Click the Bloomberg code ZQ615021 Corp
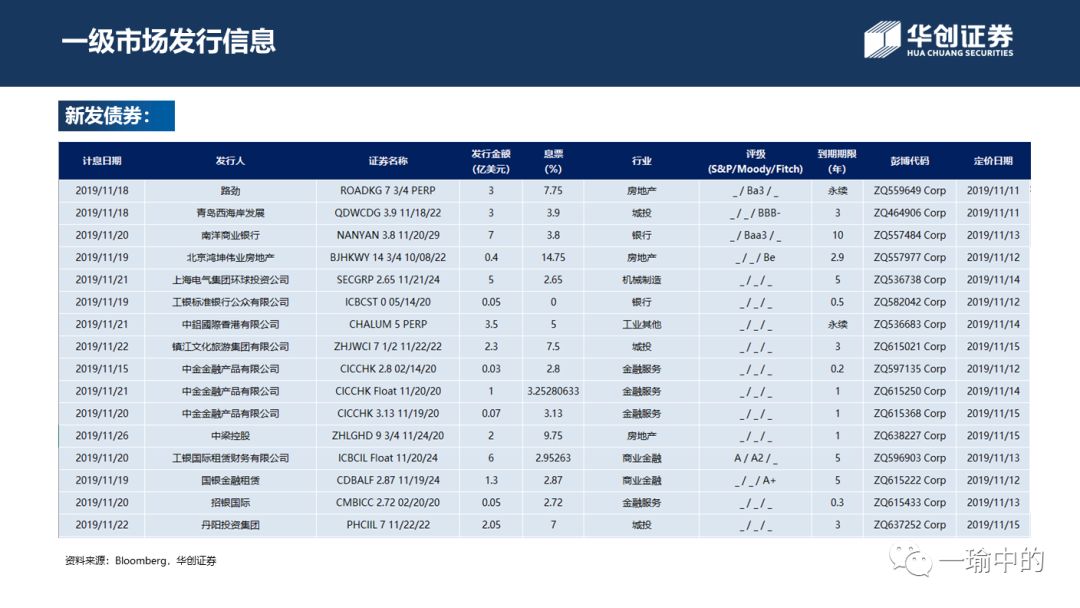This screenshot has width=1080, height=608. [x=910, y=347]
